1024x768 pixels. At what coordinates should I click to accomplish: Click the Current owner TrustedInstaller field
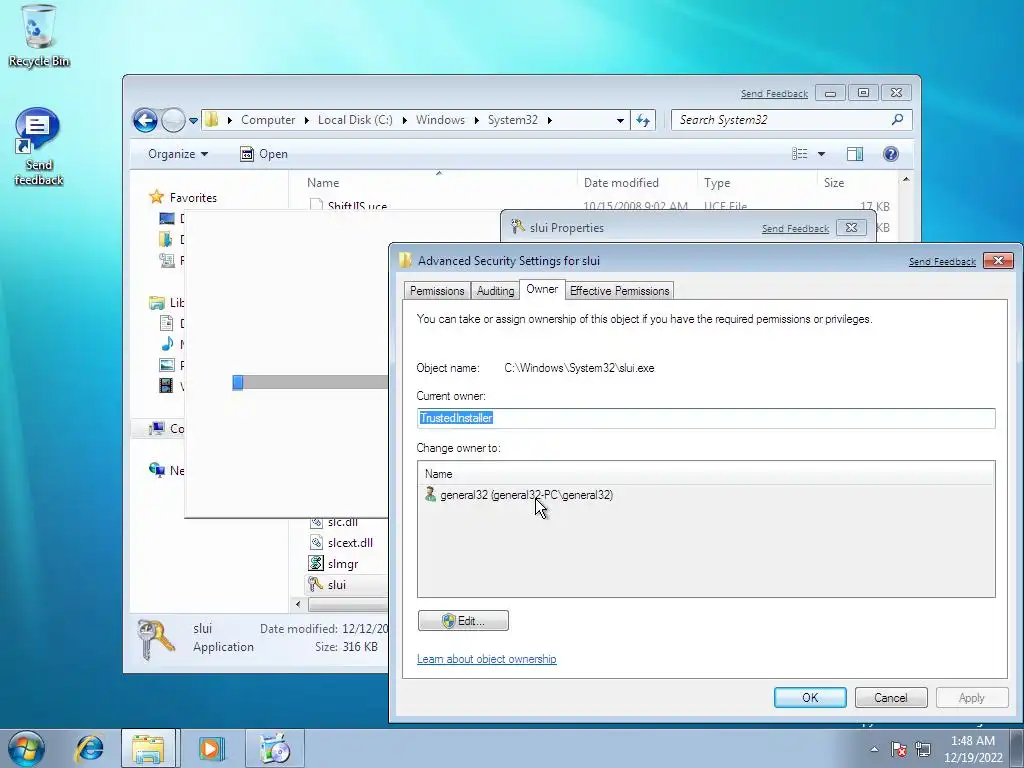(x=706, y=418)
